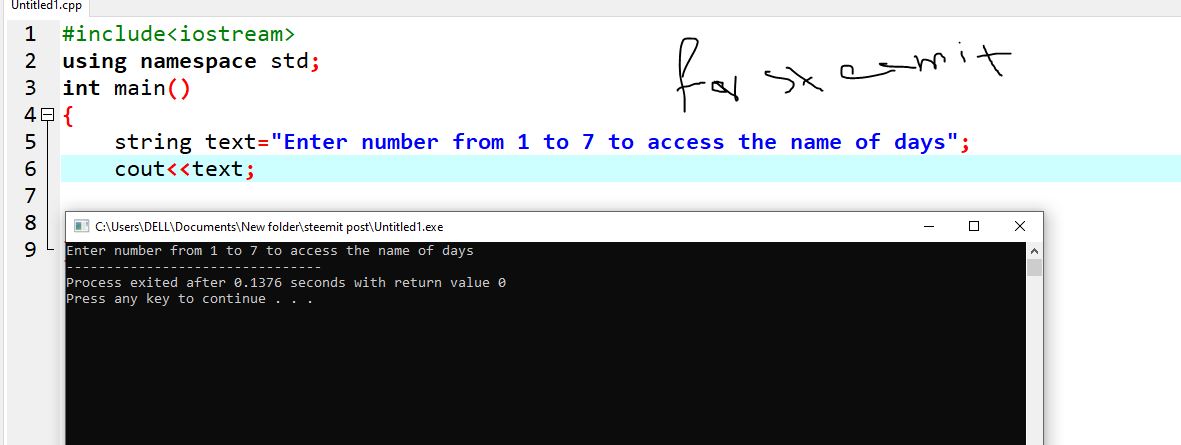Open the console window system menu icon
The height and width of the screenshot is (445, 1181).
click(x=81, y=227)
